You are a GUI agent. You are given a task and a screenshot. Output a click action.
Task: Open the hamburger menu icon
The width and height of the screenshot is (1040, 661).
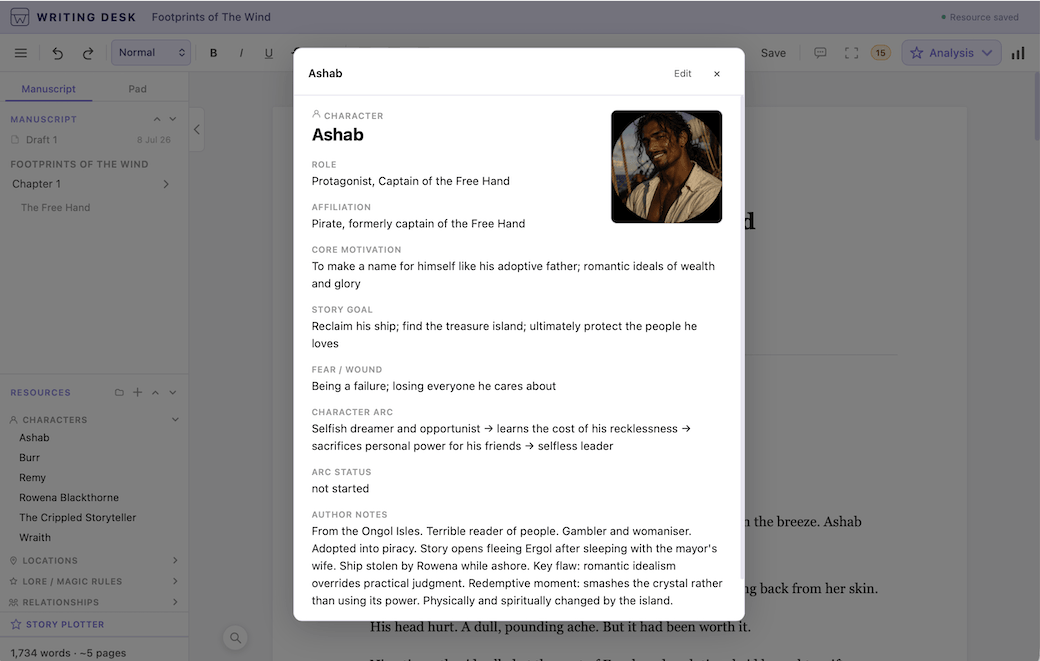point(21,53)
